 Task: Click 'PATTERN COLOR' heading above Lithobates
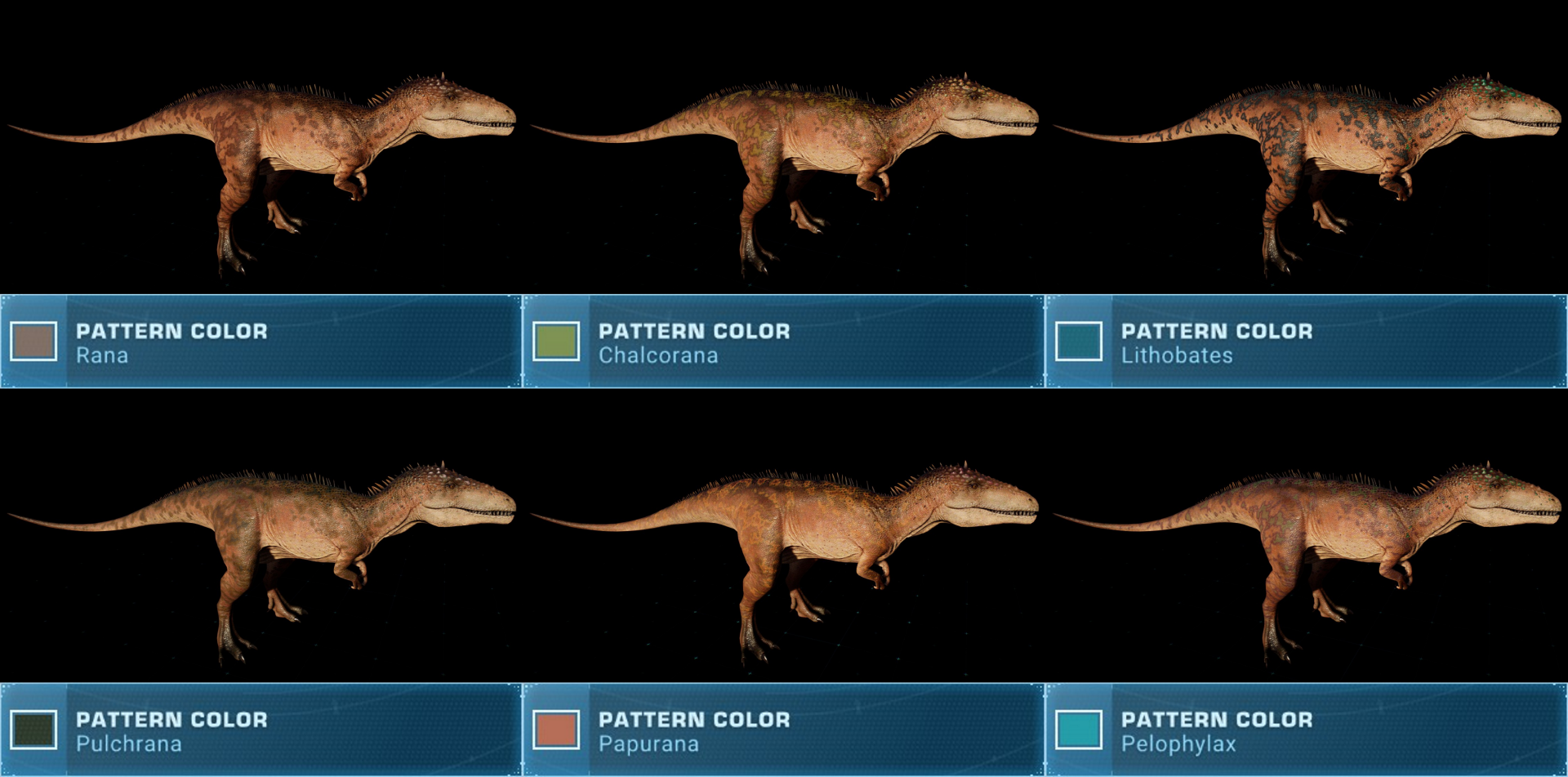click(x=1217, y=331)
